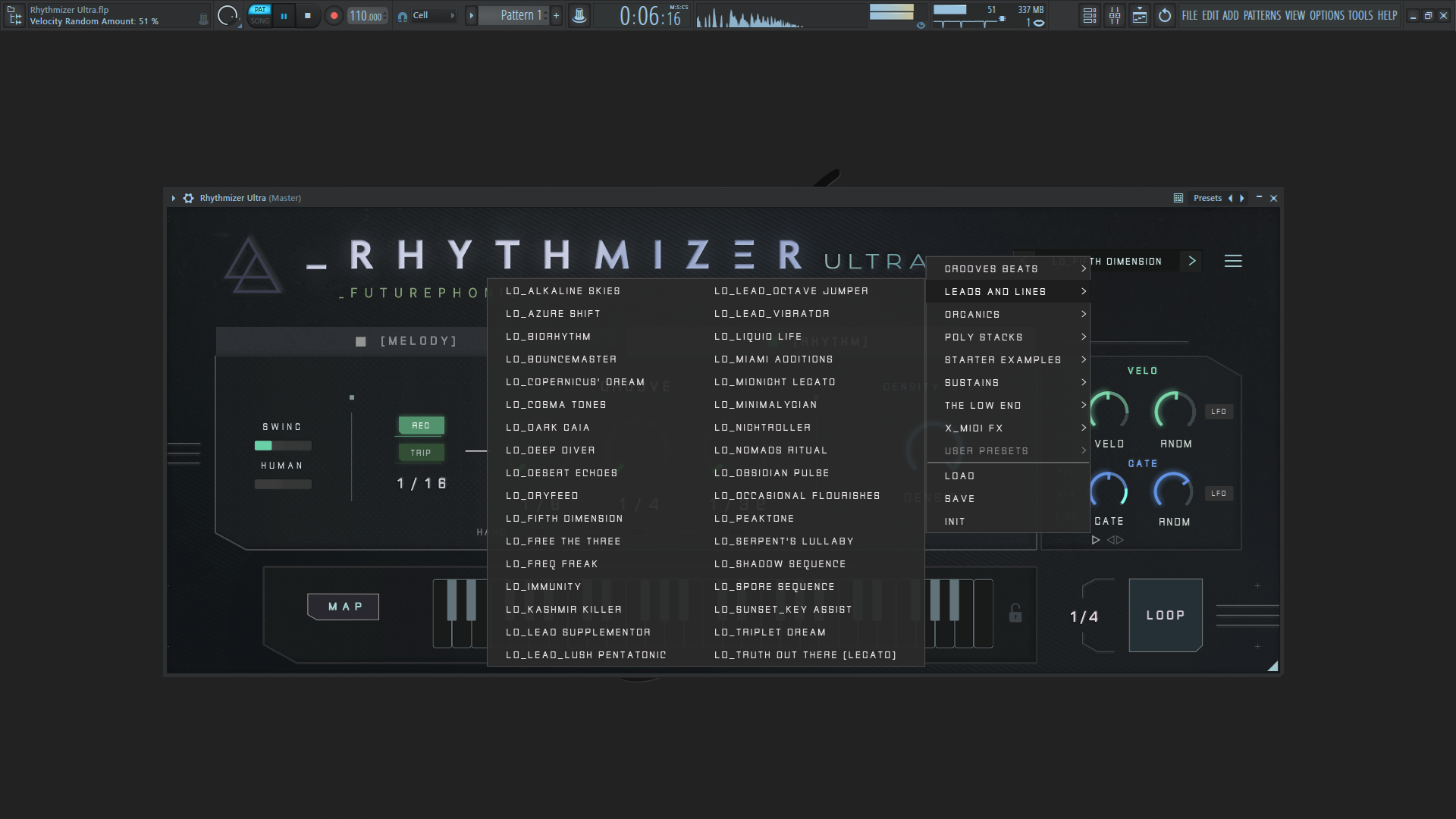
Task: Expand the STARTER EXAMPLES submenu
Action: [1009, 359]
